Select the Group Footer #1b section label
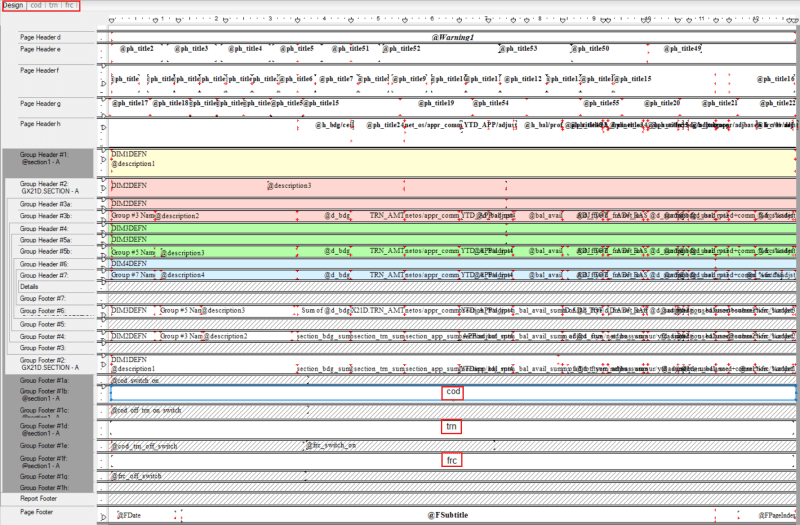The image size is (800, 525). 44,395
